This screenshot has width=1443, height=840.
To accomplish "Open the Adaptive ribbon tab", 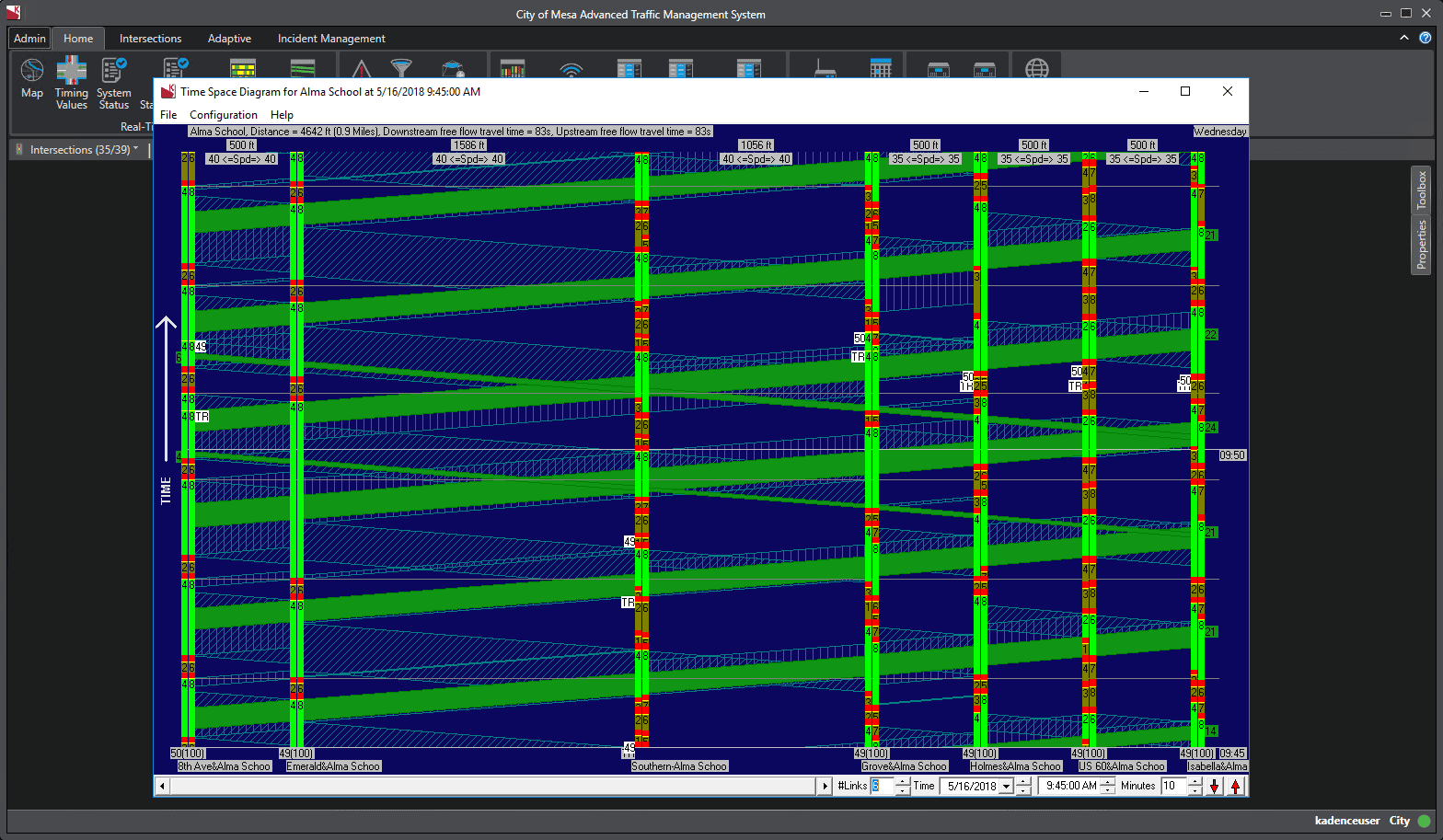I will [229, 39].
